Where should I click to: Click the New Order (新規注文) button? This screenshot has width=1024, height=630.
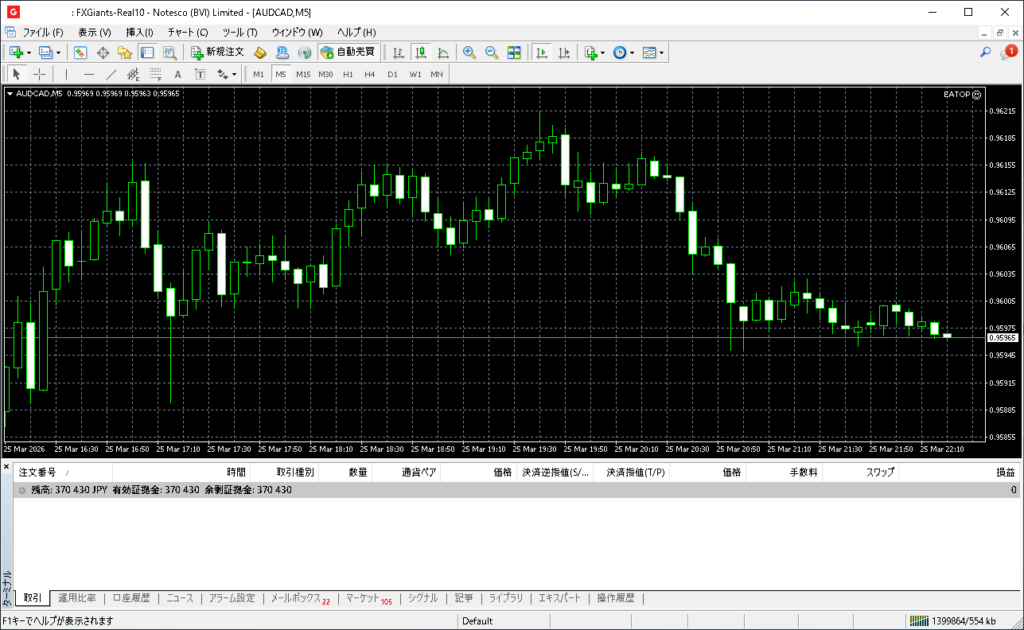click(x=217, y=52)
